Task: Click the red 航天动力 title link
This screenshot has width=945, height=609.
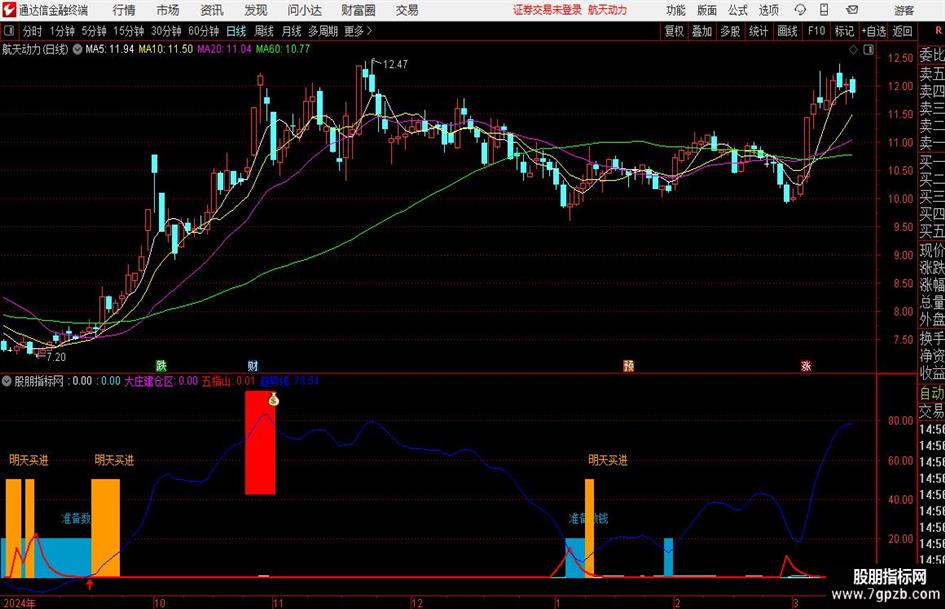Action: pyautogui.click(x=608, y=10)
